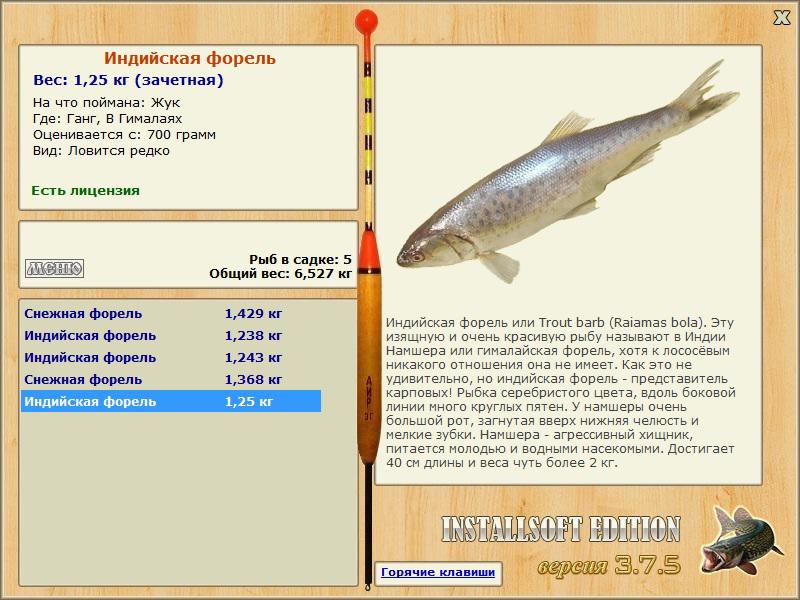The height and width of the screenshot is (600, 800).
Task: Click the Общий вес: 6,527 кг total
Action: [x=281, y=274]
